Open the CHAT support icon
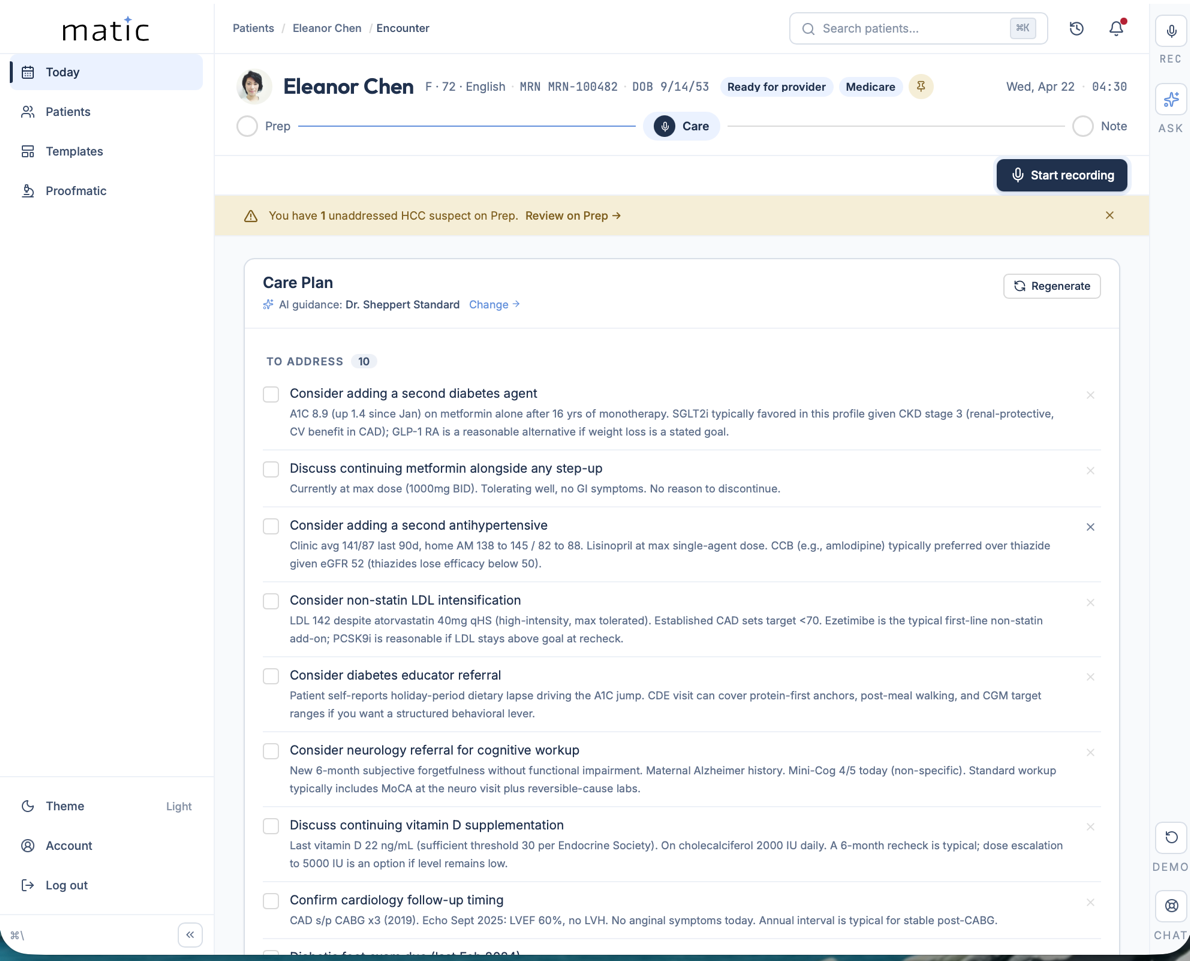This screenshot has height=961, width=1190. (1171, 906)
